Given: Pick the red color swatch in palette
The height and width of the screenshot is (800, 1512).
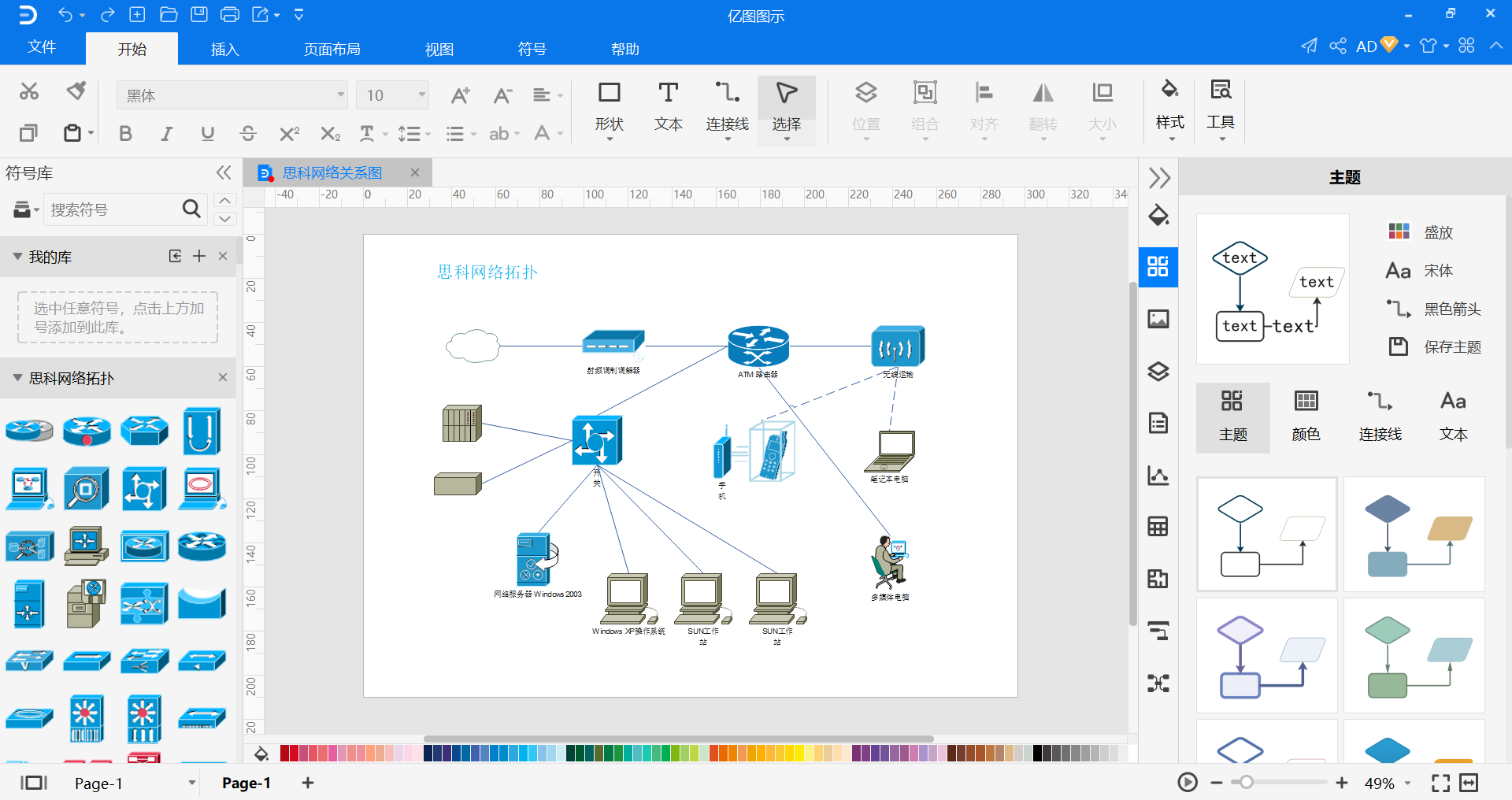Looking at the screenshot, I should click(285, 754).
